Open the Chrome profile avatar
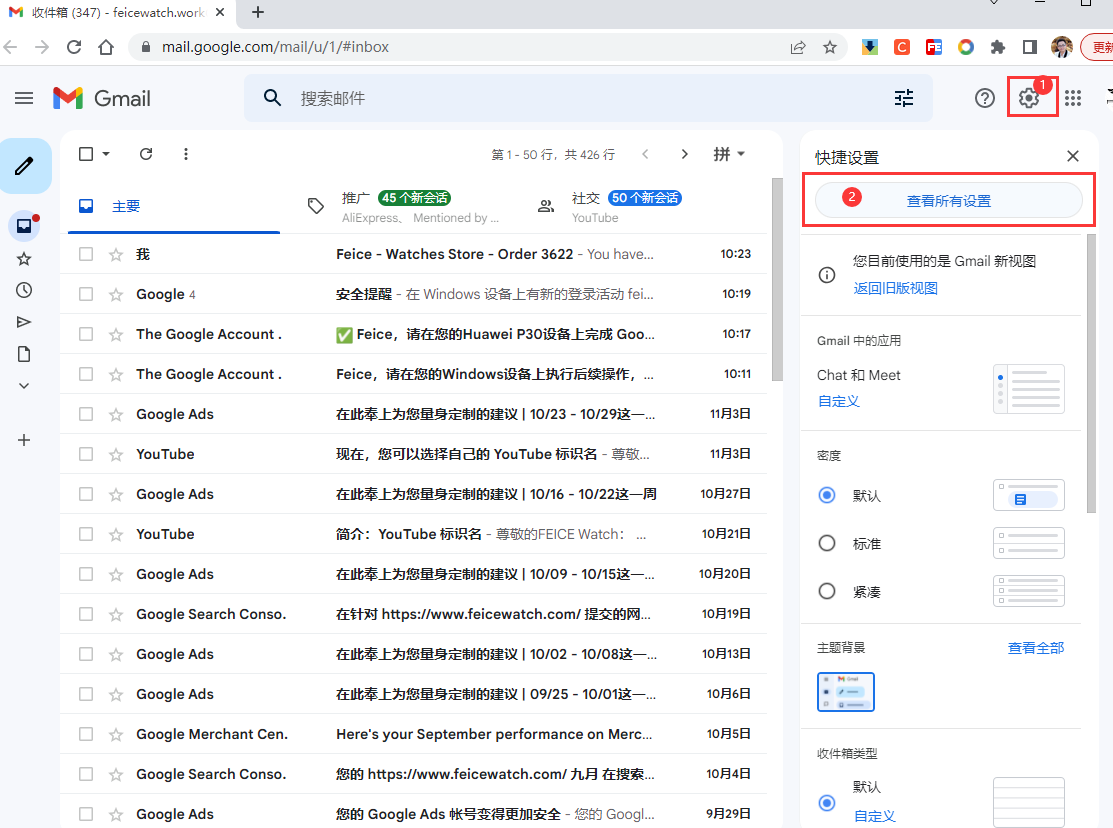Viewport: 1113px width, 828px height. point(1061,47)
